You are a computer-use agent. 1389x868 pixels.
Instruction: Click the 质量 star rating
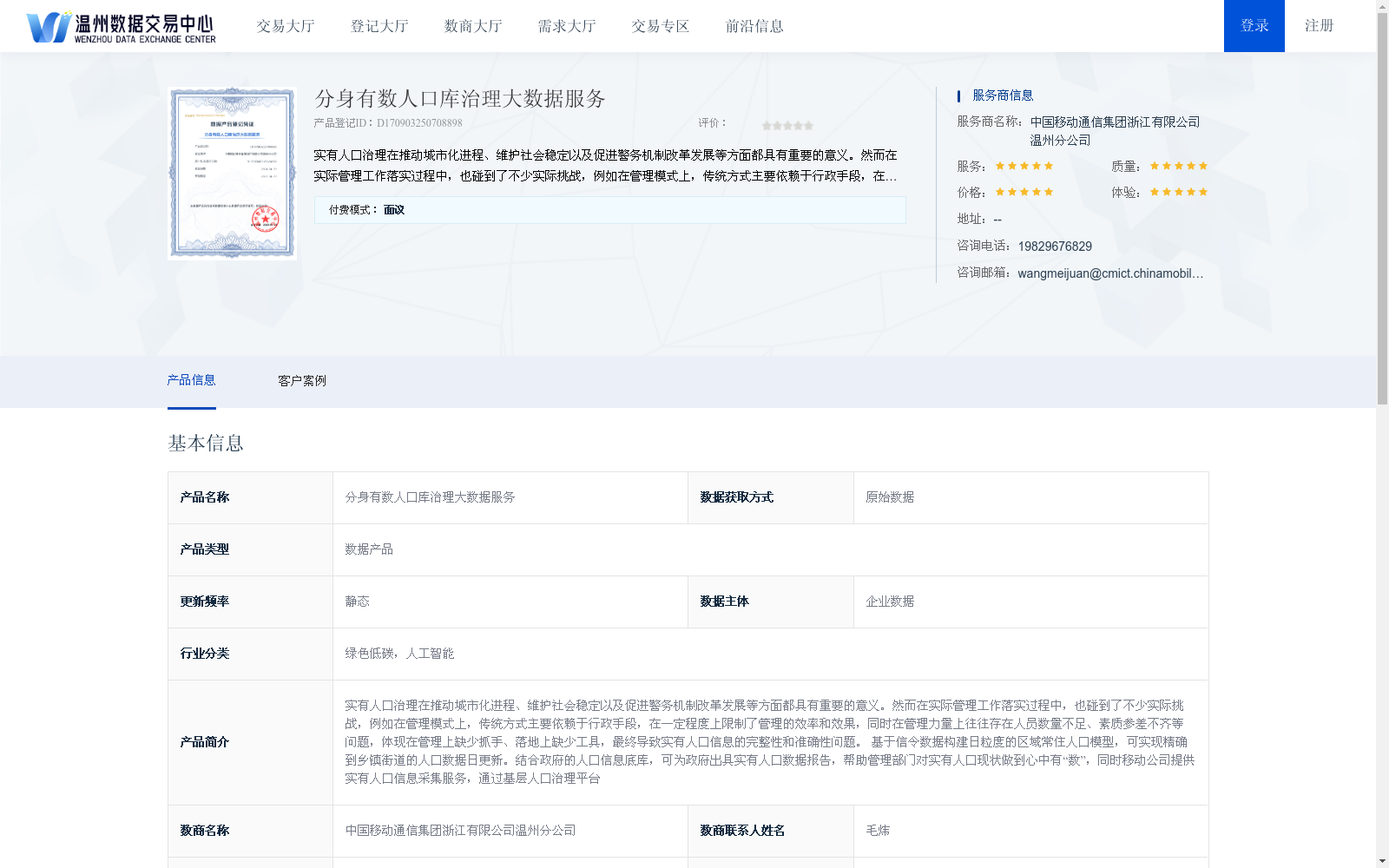(x=1179, y=166)
